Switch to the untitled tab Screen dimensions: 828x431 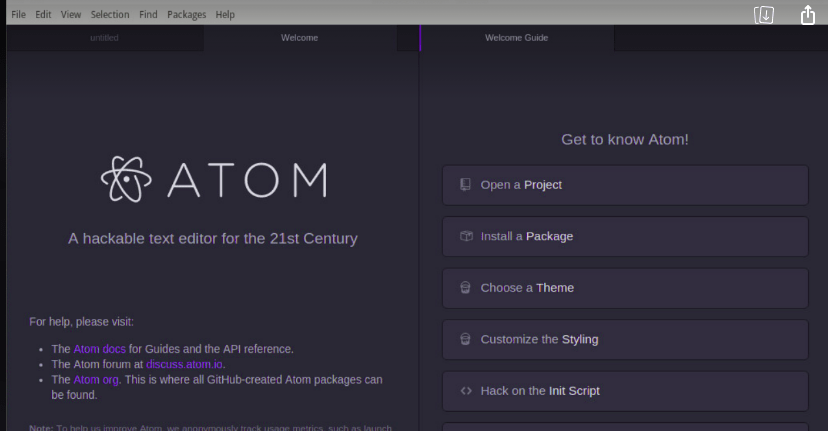[105, 38]
